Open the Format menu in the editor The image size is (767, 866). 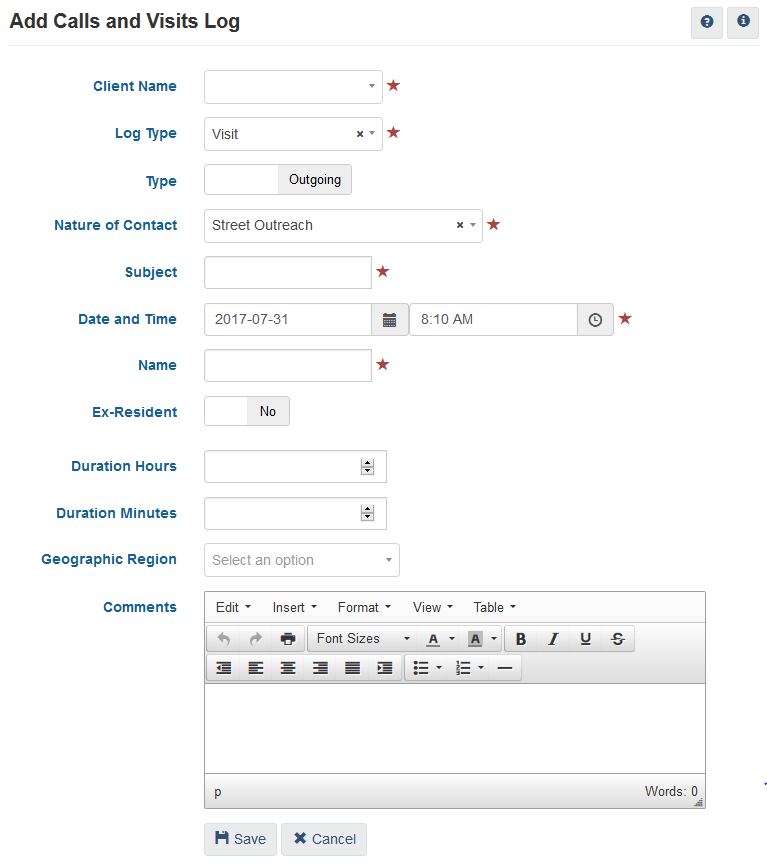pyautogui.click(x=364, y=607)
